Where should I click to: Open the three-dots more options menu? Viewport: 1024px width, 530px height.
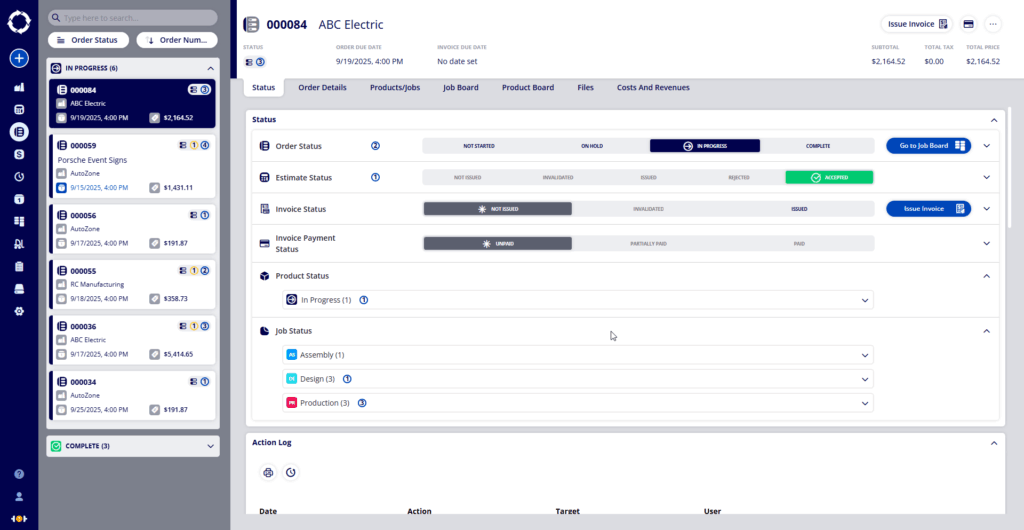click(992, 24)
